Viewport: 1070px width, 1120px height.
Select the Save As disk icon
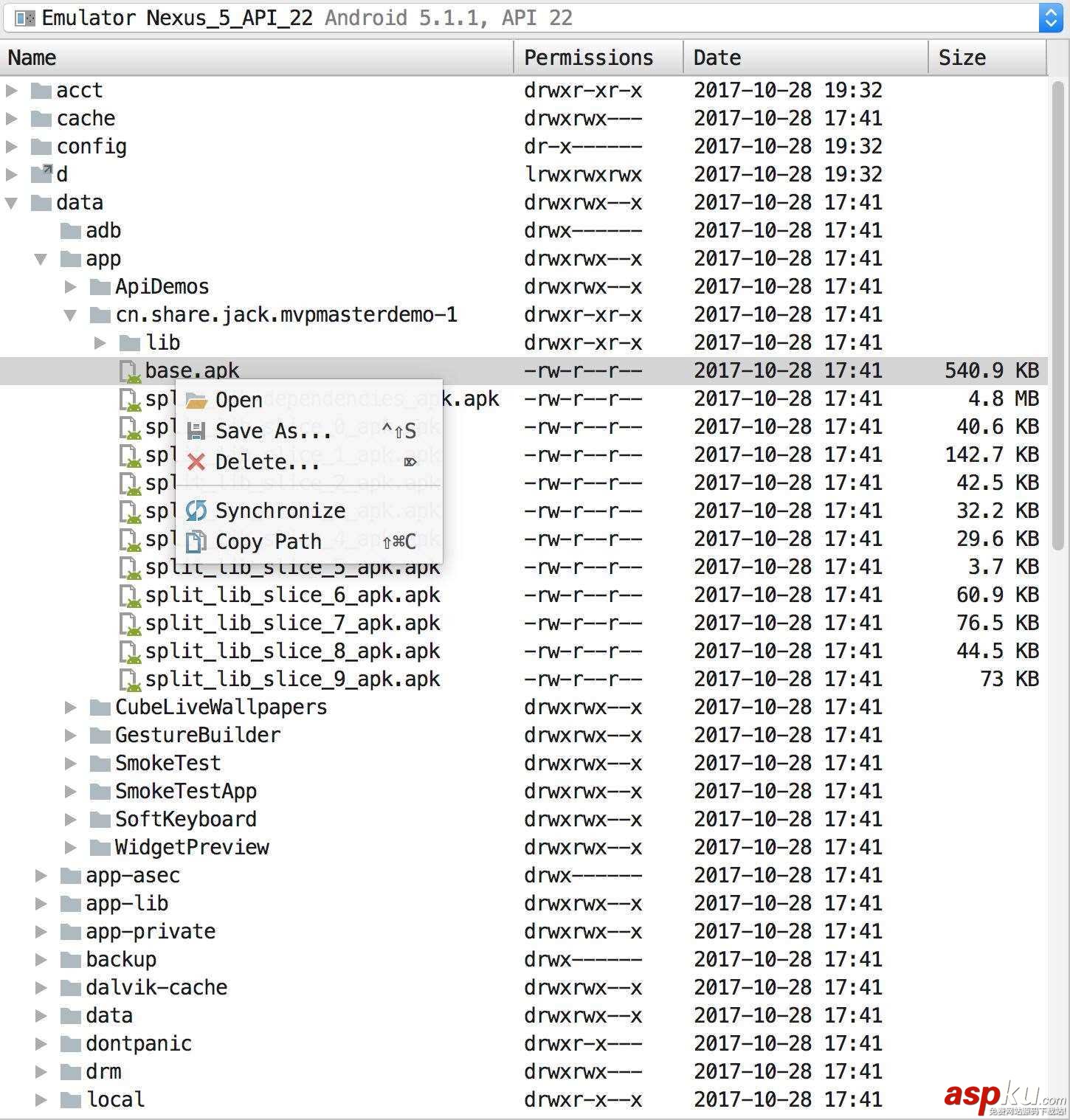(196, 431)
